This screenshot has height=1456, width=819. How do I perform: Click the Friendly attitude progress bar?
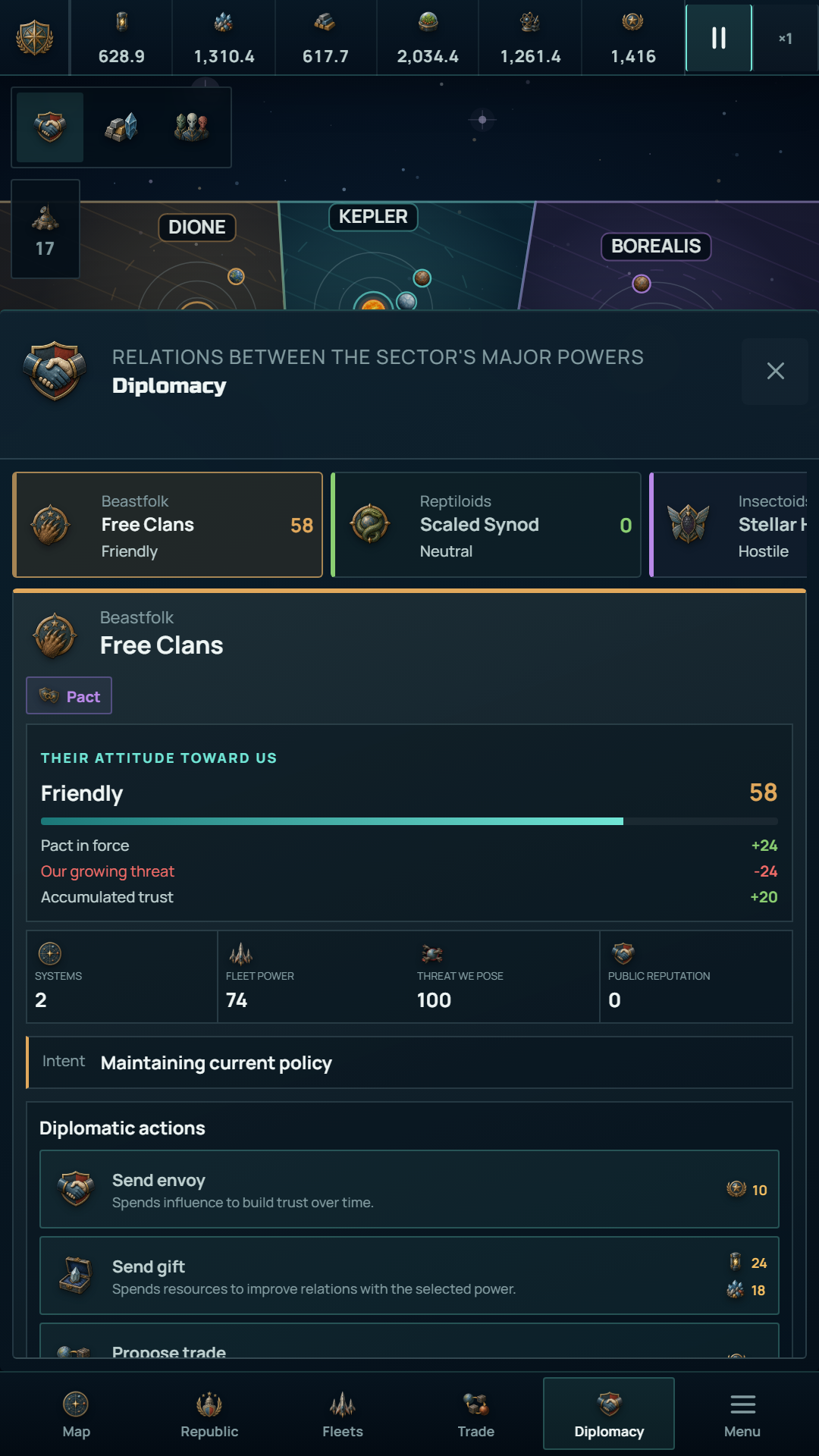[409, 821]
